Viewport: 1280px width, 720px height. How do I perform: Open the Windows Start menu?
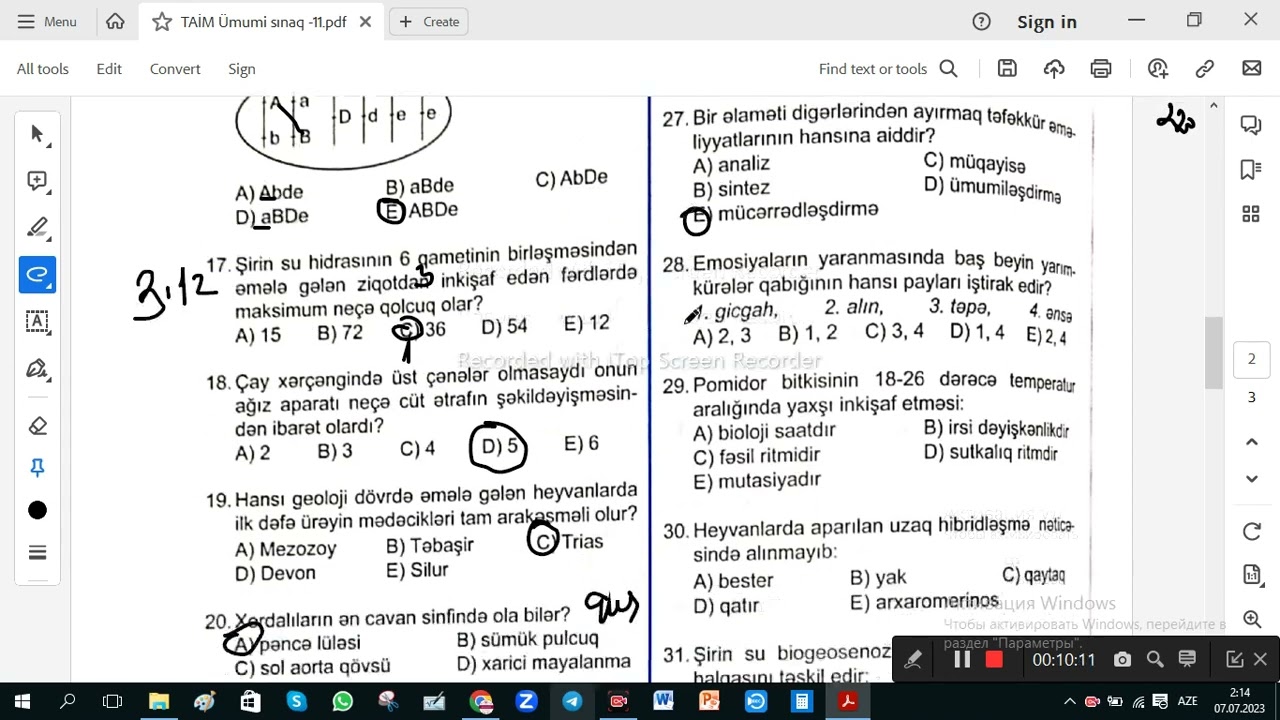22,701
